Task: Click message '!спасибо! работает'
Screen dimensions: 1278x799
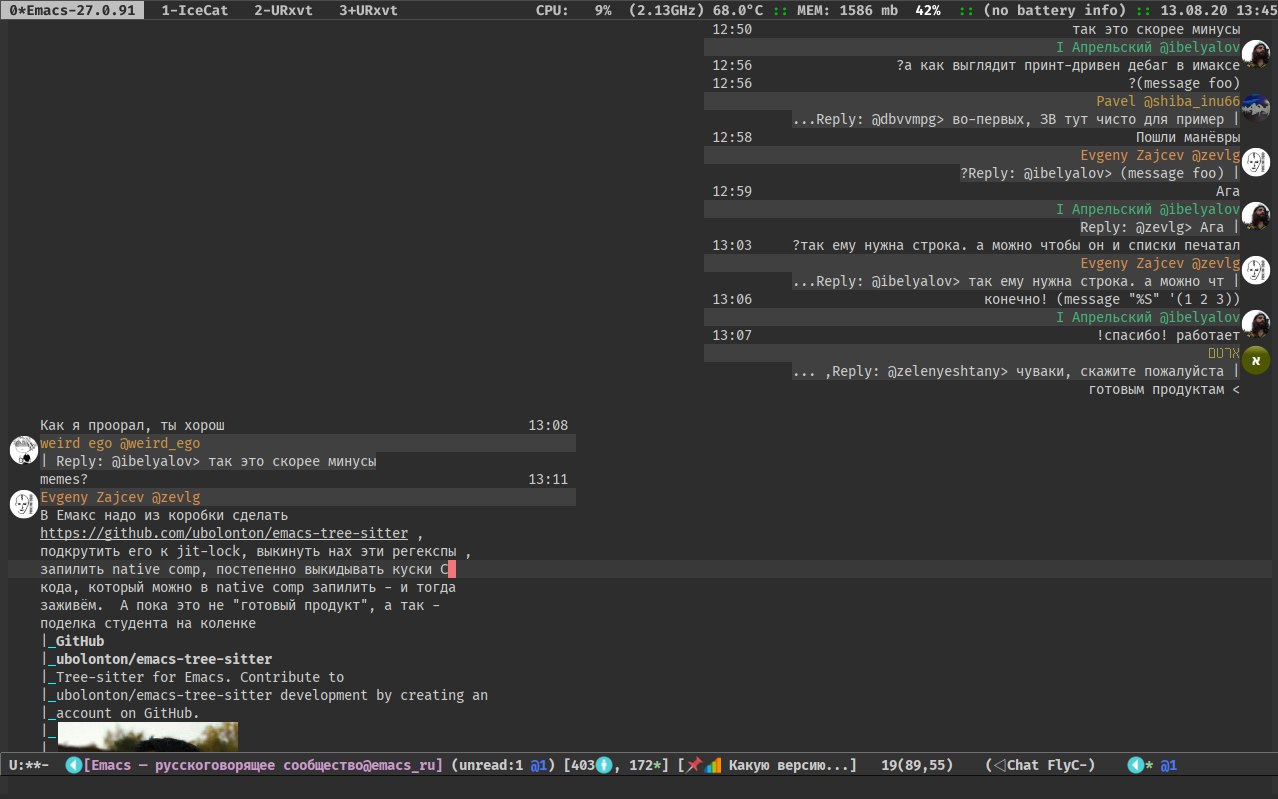Action: [x=1168, y=335]
